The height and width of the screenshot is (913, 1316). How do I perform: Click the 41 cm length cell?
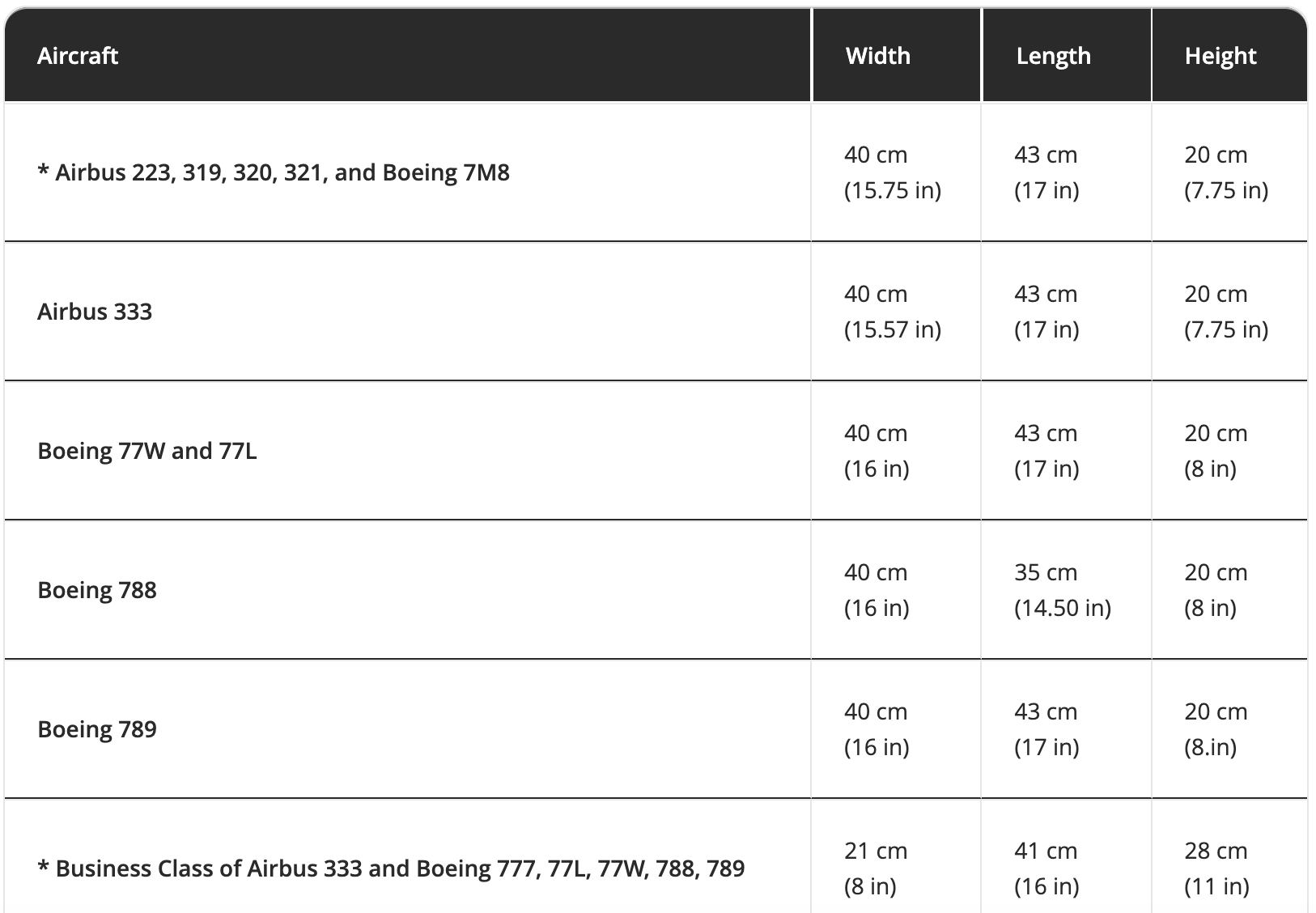coord(1046,851)
